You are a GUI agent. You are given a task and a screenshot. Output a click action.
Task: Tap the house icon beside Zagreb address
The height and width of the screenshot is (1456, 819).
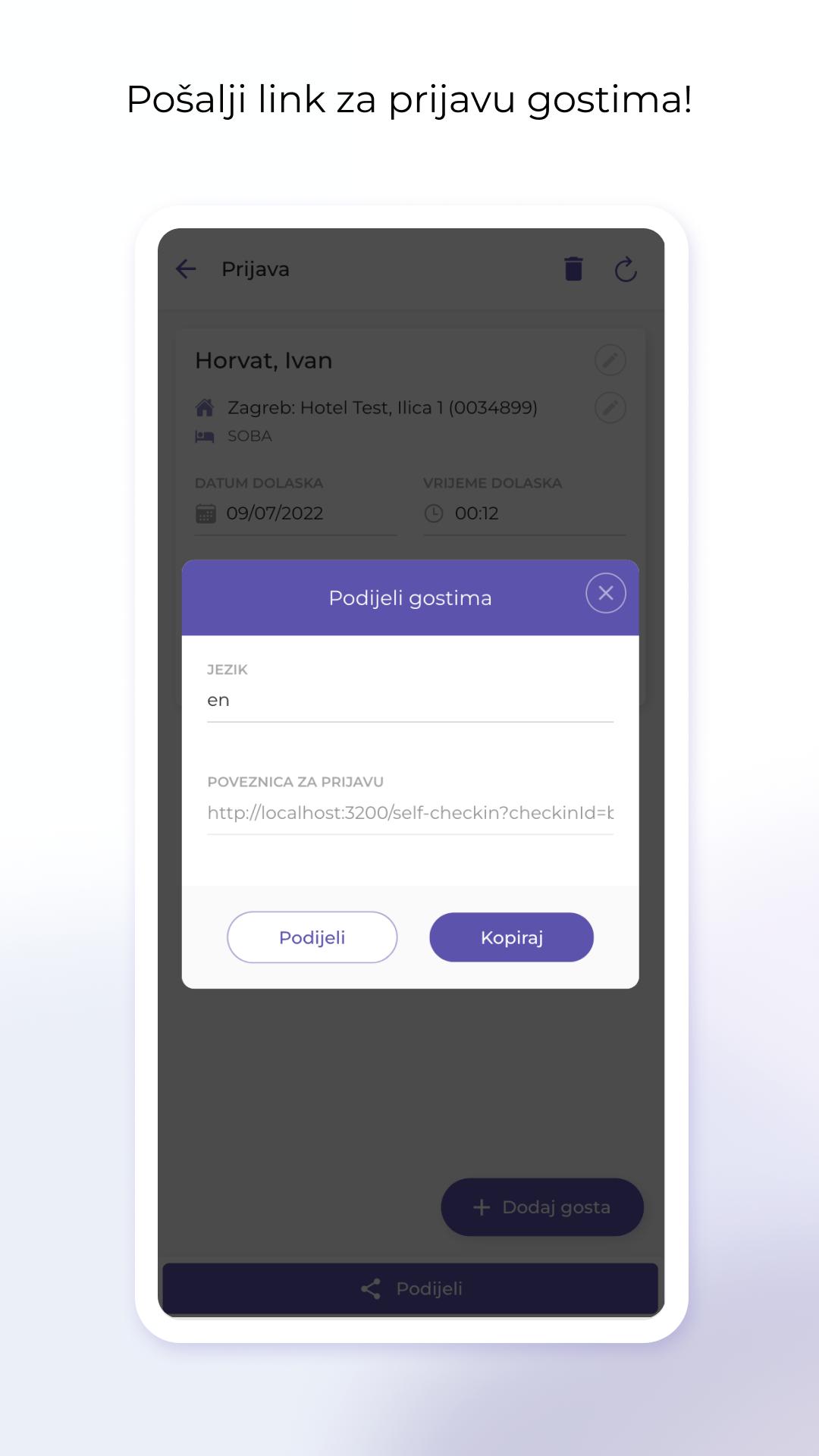click(x=205, y=408)
